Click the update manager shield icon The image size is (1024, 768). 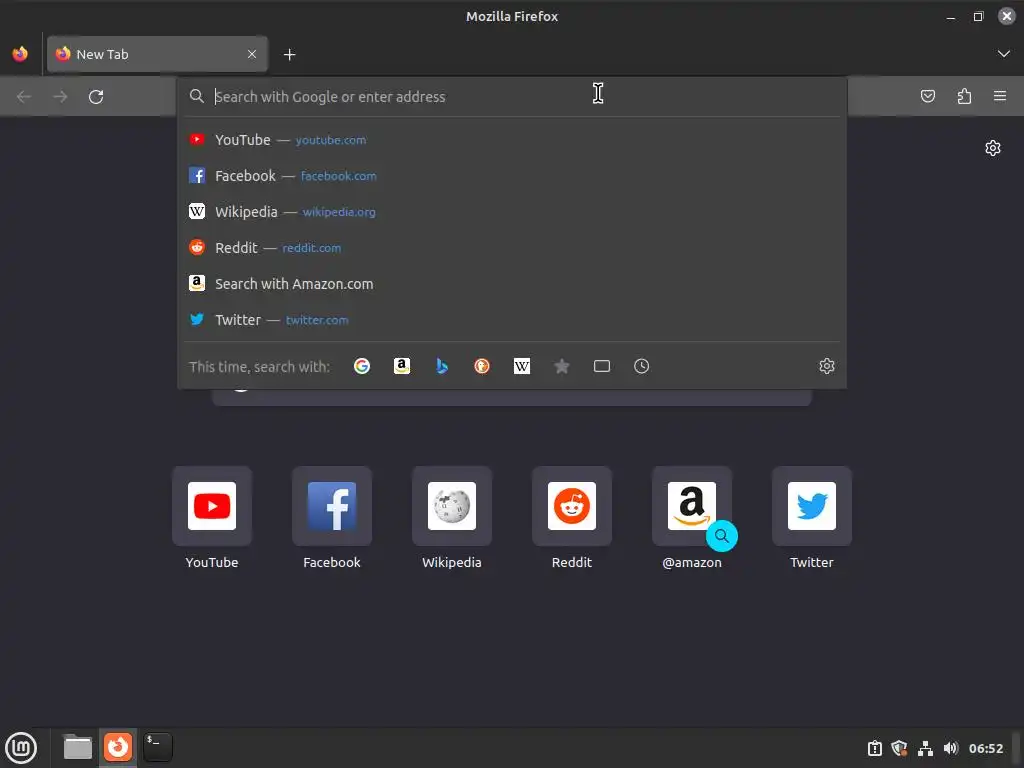pos(899,748)
